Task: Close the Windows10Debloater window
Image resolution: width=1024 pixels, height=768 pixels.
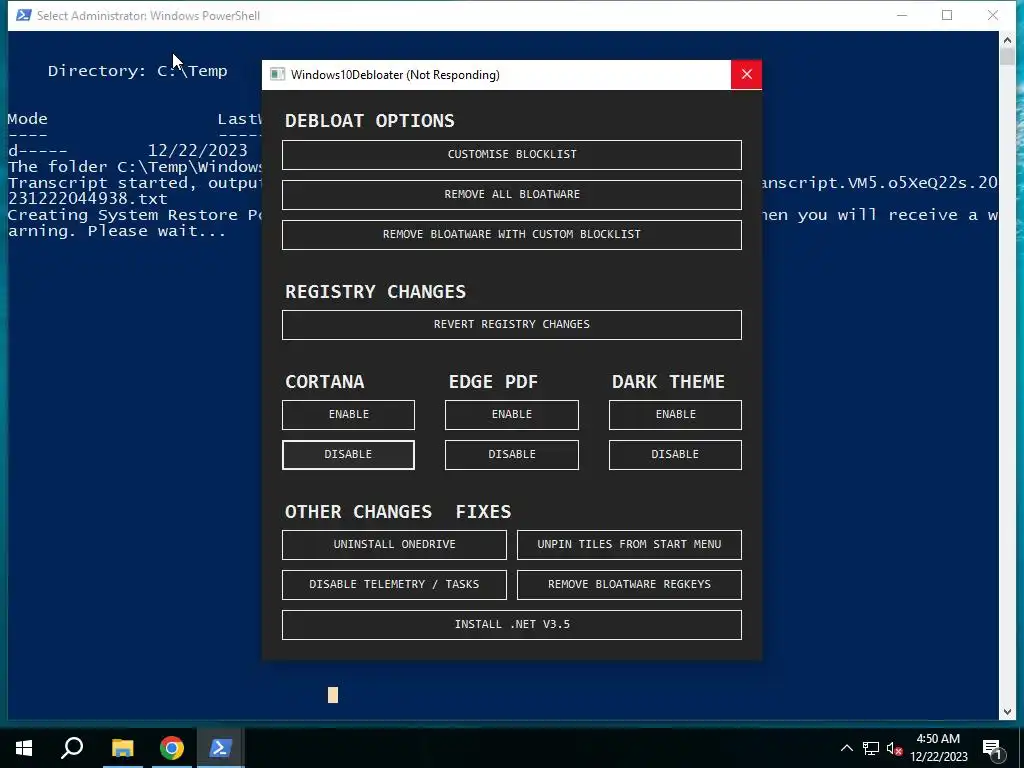Action: [746, 74]
